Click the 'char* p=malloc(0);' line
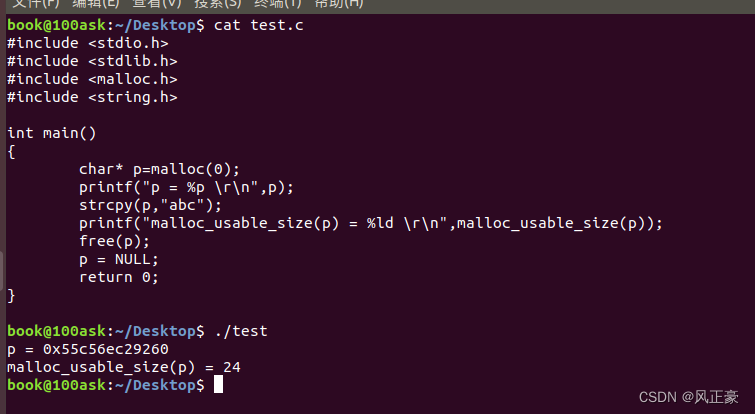Screen dimensions: 755x414 coord(160,169)
